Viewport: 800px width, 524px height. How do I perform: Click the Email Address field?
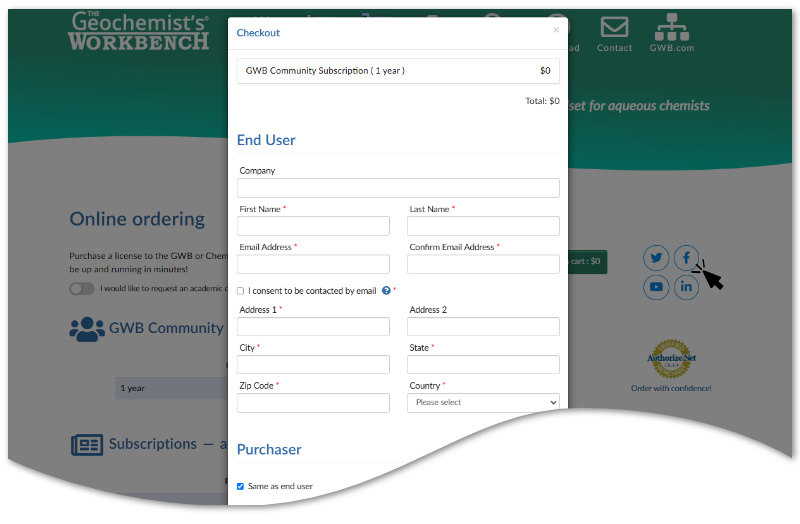[313, 264]
